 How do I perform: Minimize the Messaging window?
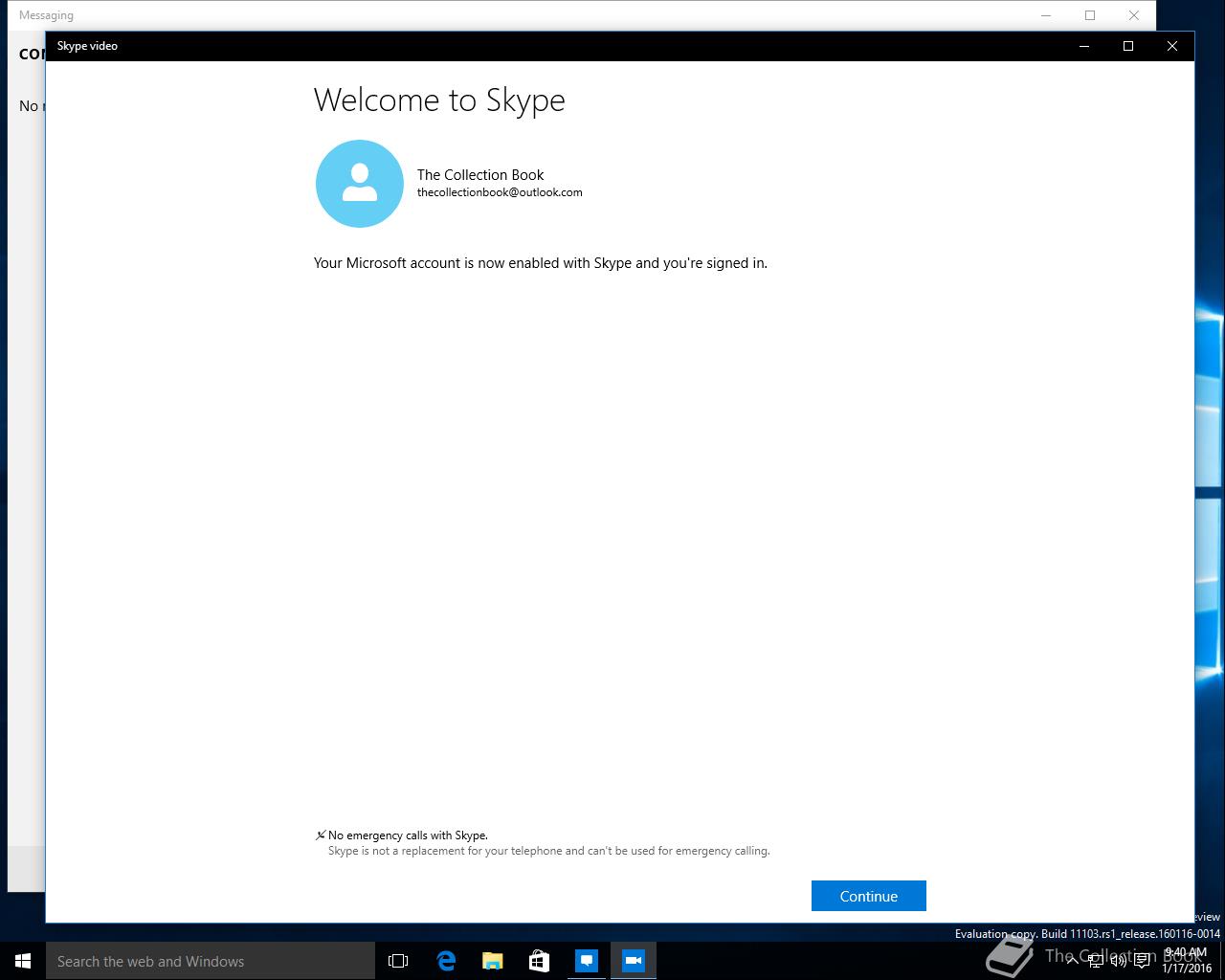(x=1046, y=15)
